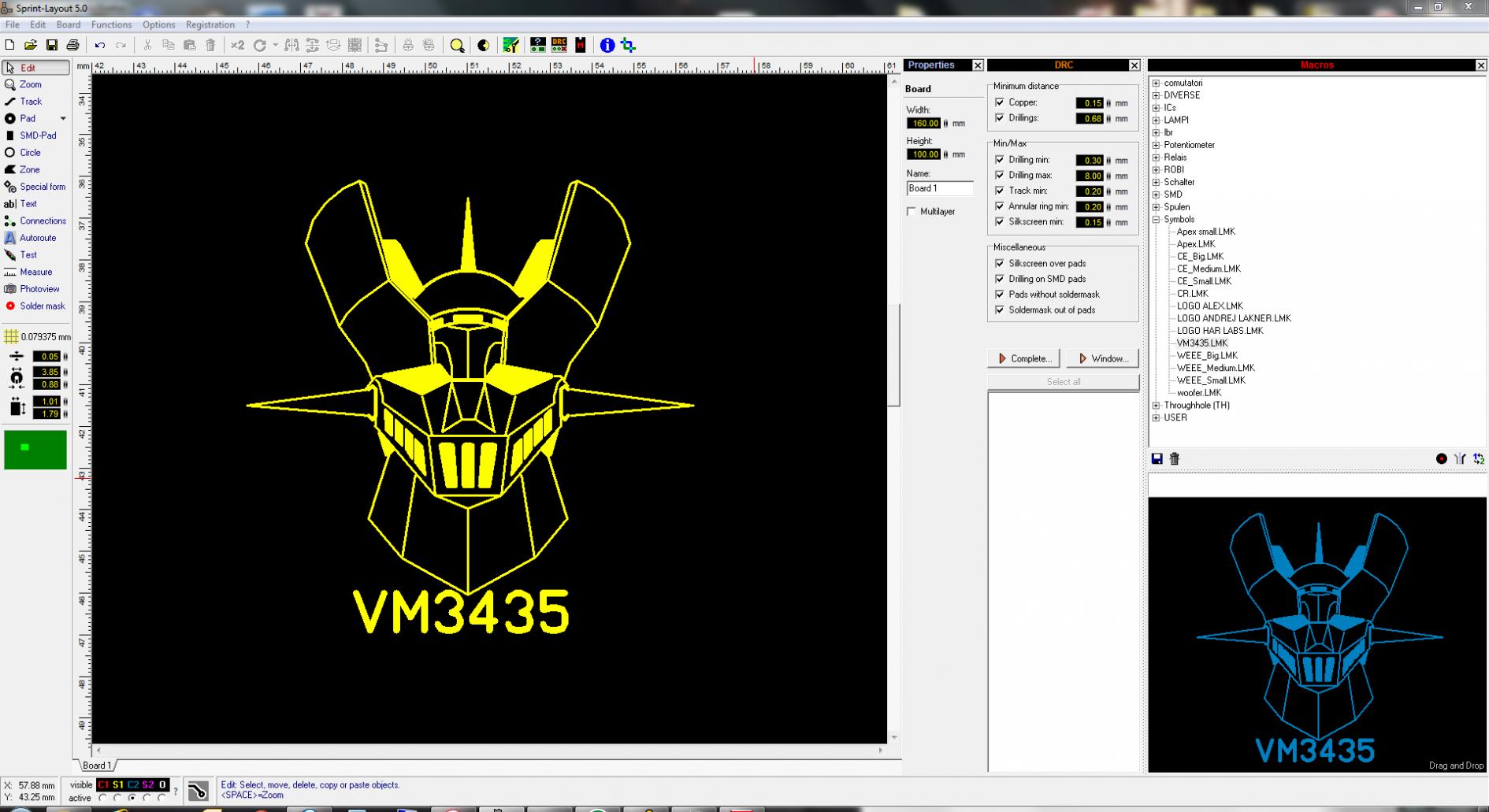Toggle the Drillings minimum distance checkbox
The width and height of the screenshot is (1489, 812).
(1000, 118)
